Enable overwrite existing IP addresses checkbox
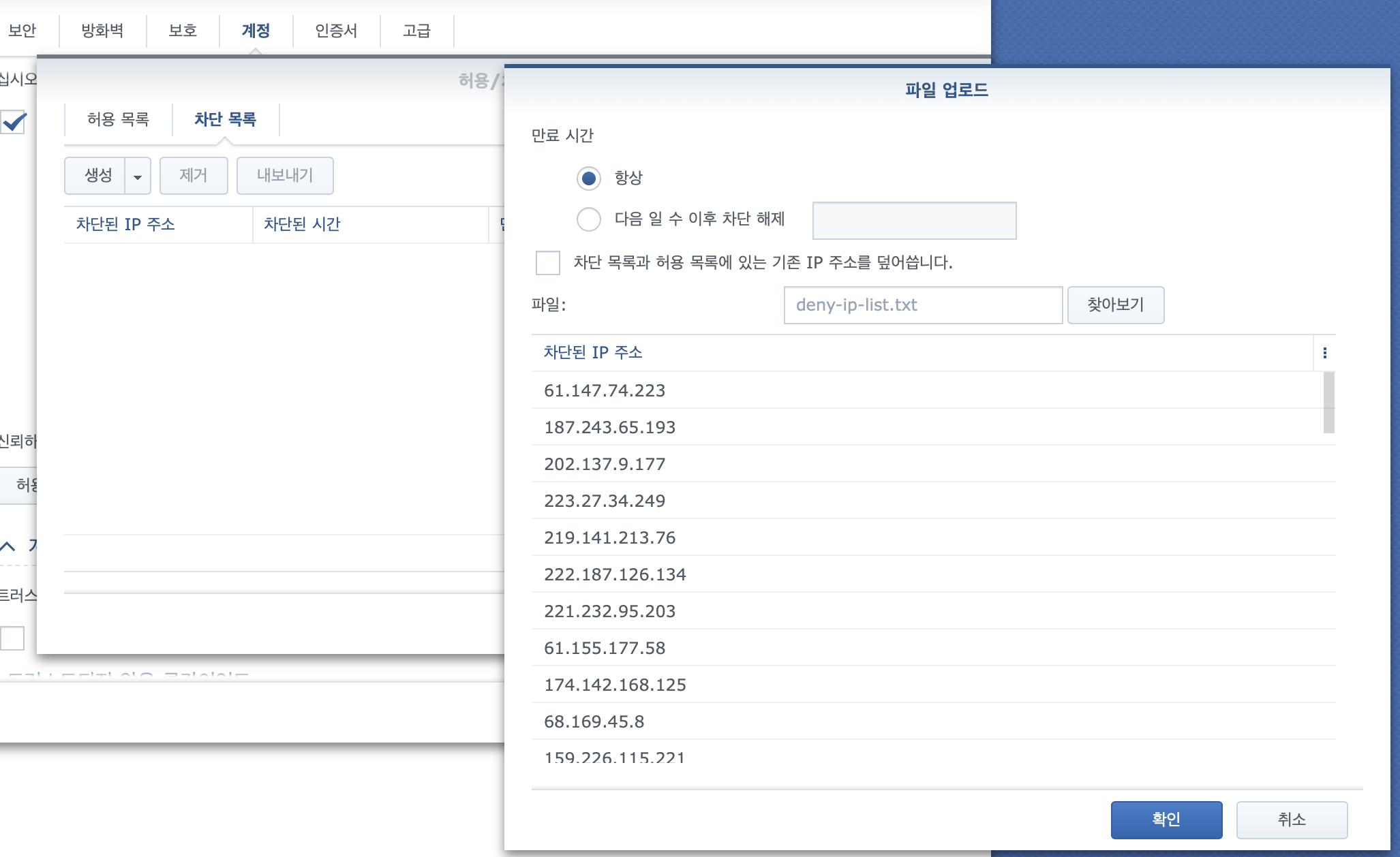This screenshot has height=857, width=1400. 548,263
